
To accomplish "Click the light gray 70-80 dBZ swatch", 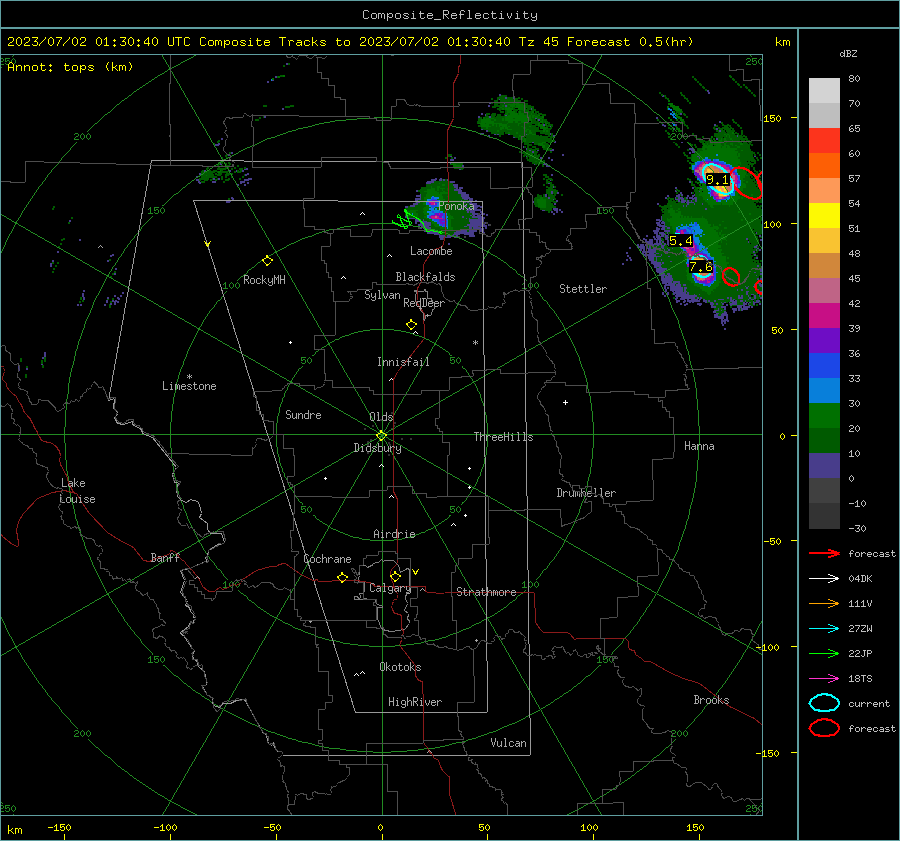I will pos(824,90).
